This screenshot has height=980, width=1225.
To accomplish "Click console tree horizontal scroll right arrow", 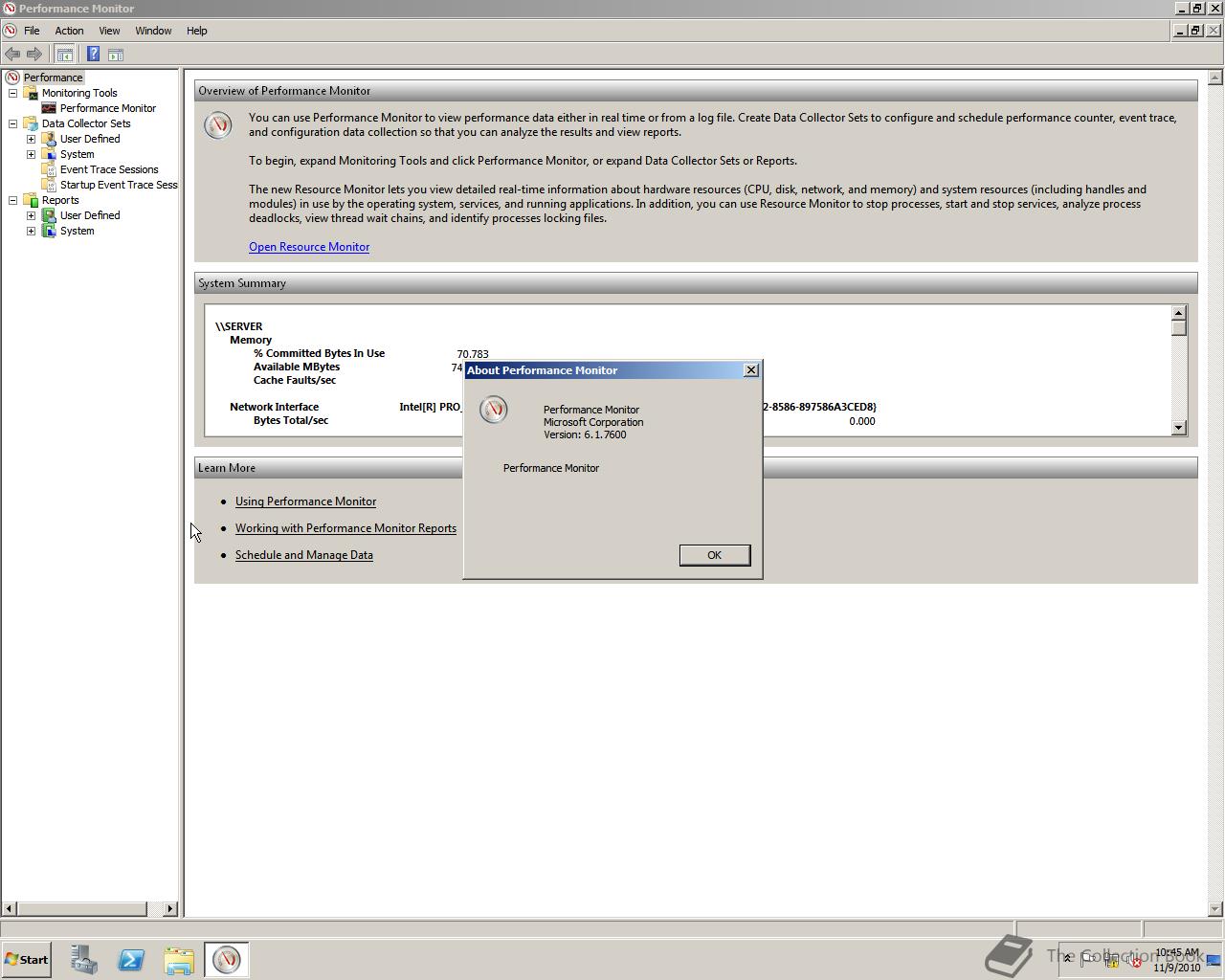I will point(170,908).
